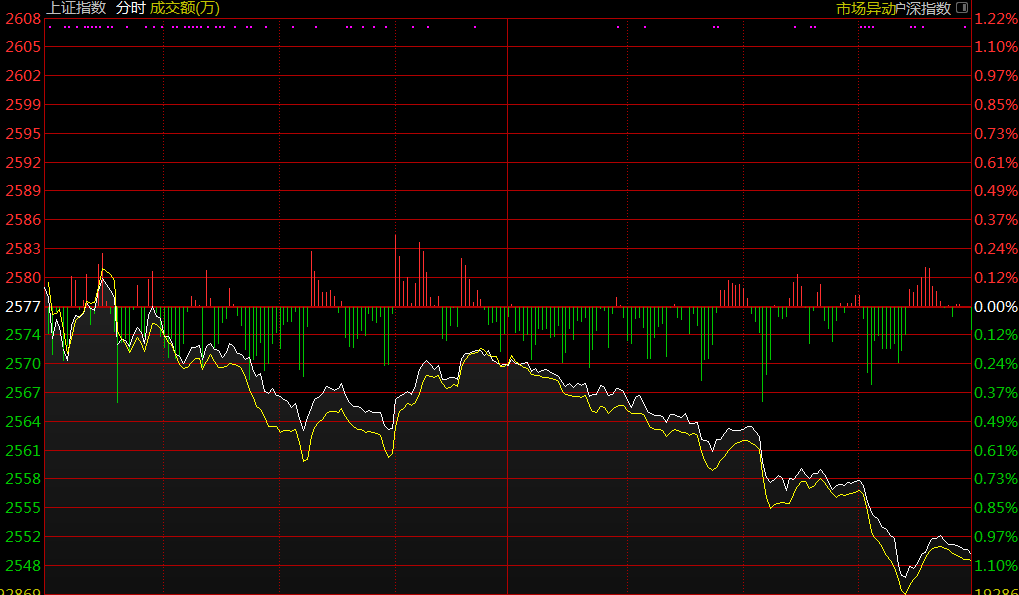Select the 沪深指数 overlay label
The image size is (1019, 595).
tap(921, 8)
